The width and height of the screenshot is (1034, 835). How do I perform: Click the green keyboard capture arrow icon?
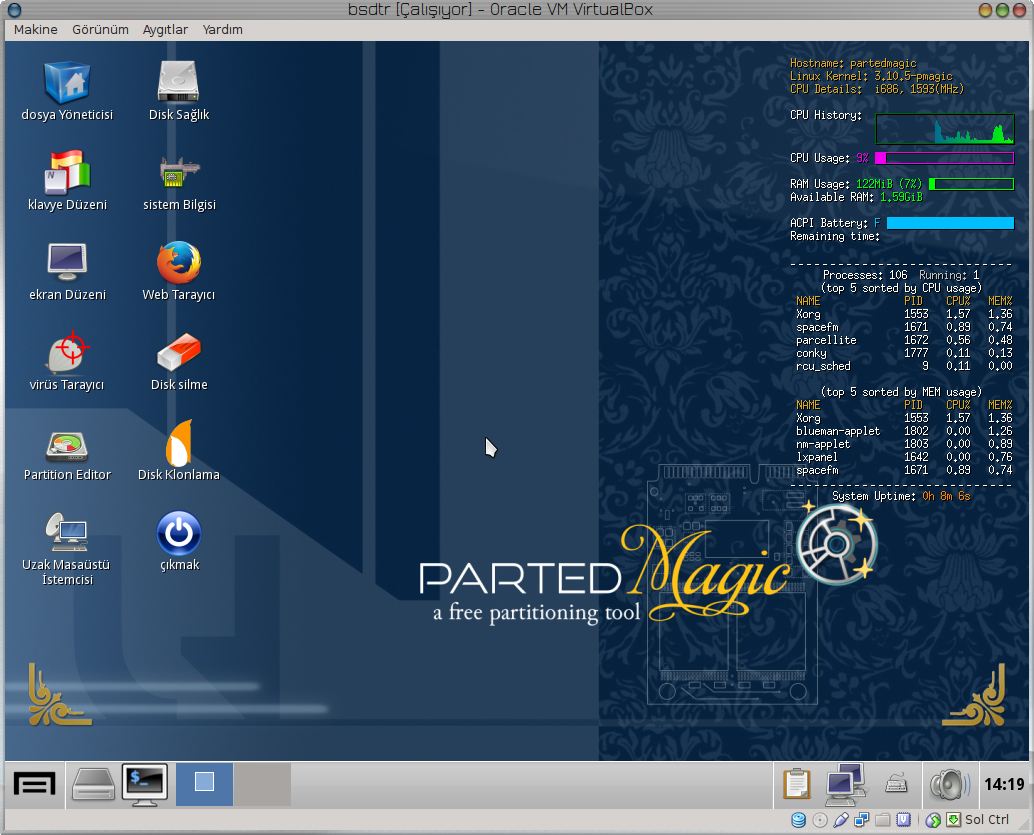tap(954, 820)
